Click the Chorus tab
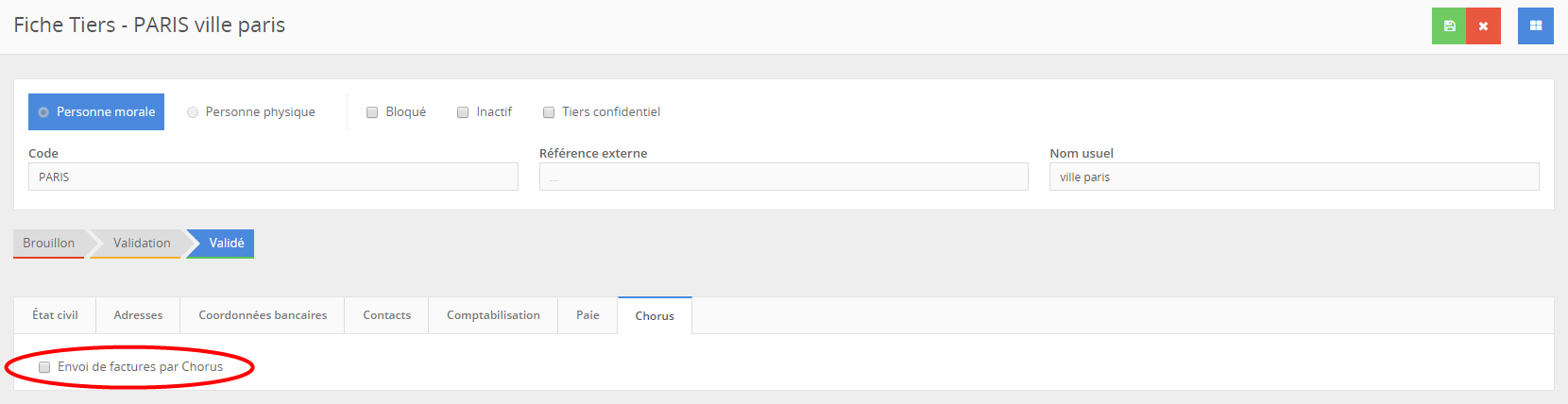This screenshot has height=404, width=1568. click(x=655, y=316)
